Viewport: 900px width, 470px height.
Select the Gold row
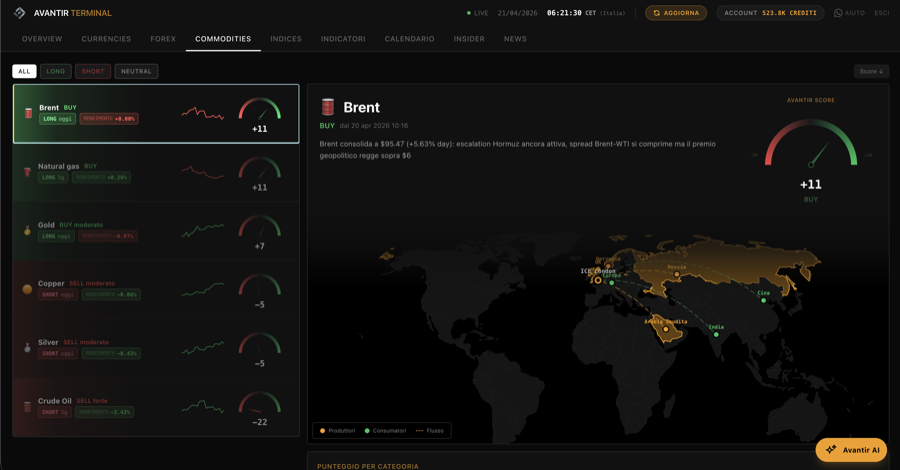156,231
